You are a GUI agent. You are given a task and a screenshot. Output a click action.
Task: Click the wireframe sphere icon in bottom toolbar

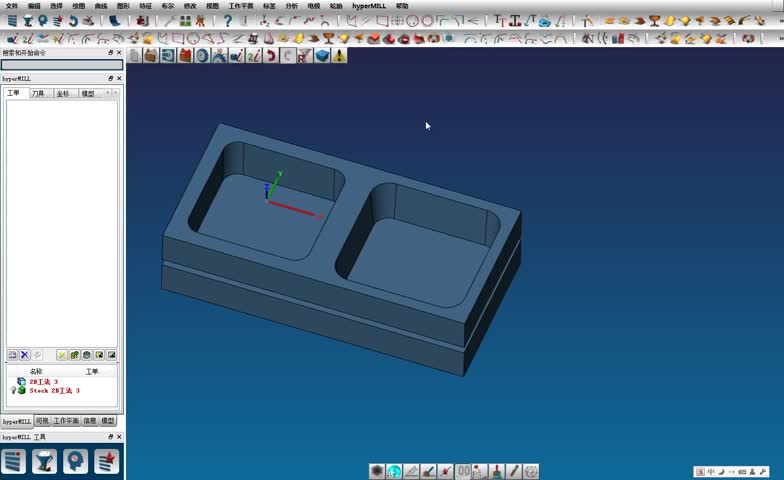pos(531,471)
